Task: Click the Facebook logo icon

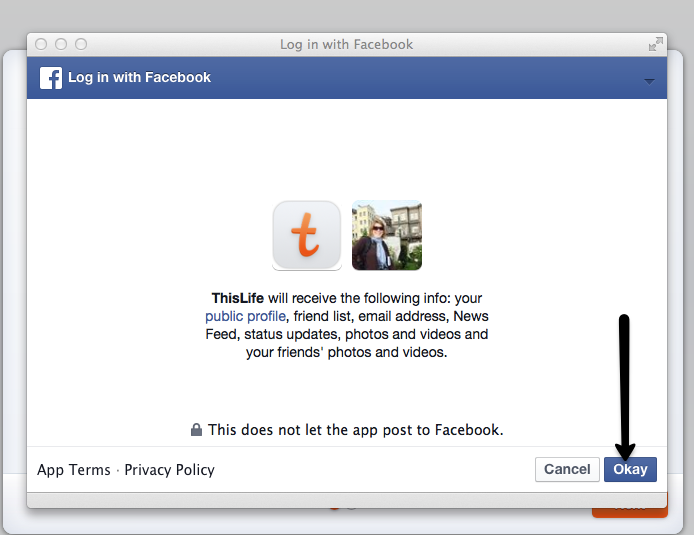Action: 51,78
